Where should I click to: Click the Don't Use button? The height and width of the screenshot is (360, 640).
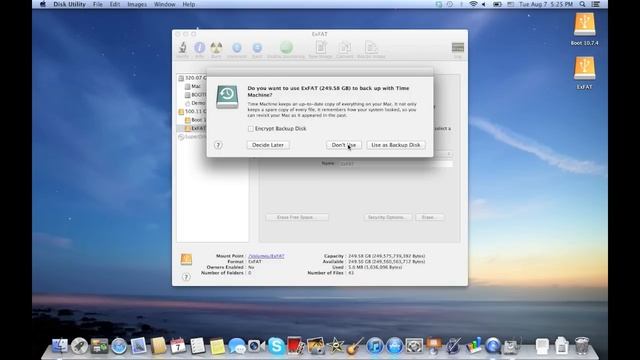(344, 145)
